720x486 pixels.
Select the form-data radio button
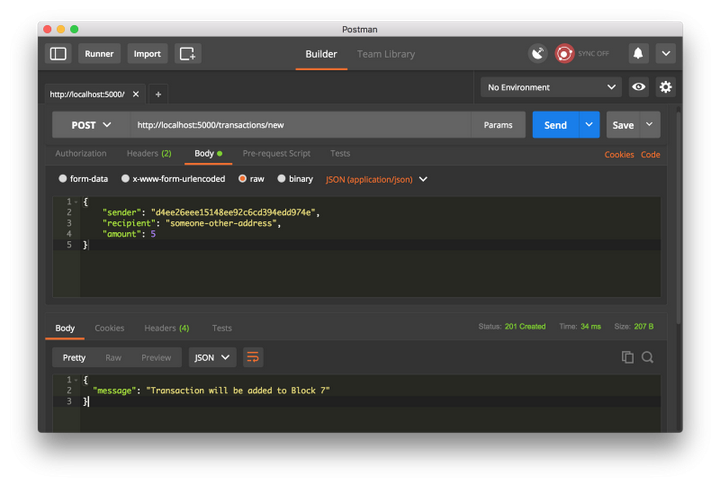coord(63,179)
